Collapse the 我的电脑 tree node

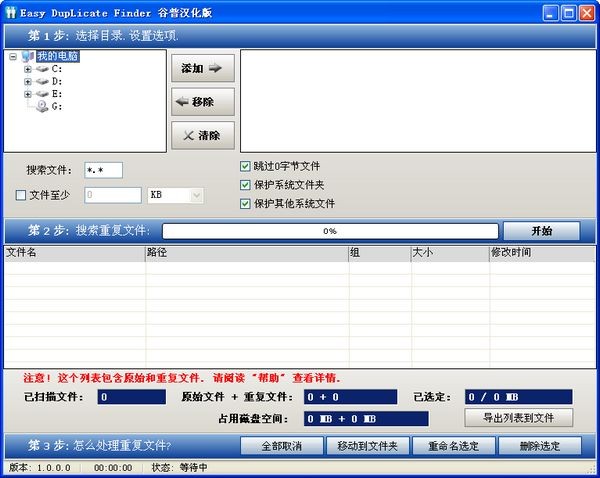(13, 57)
